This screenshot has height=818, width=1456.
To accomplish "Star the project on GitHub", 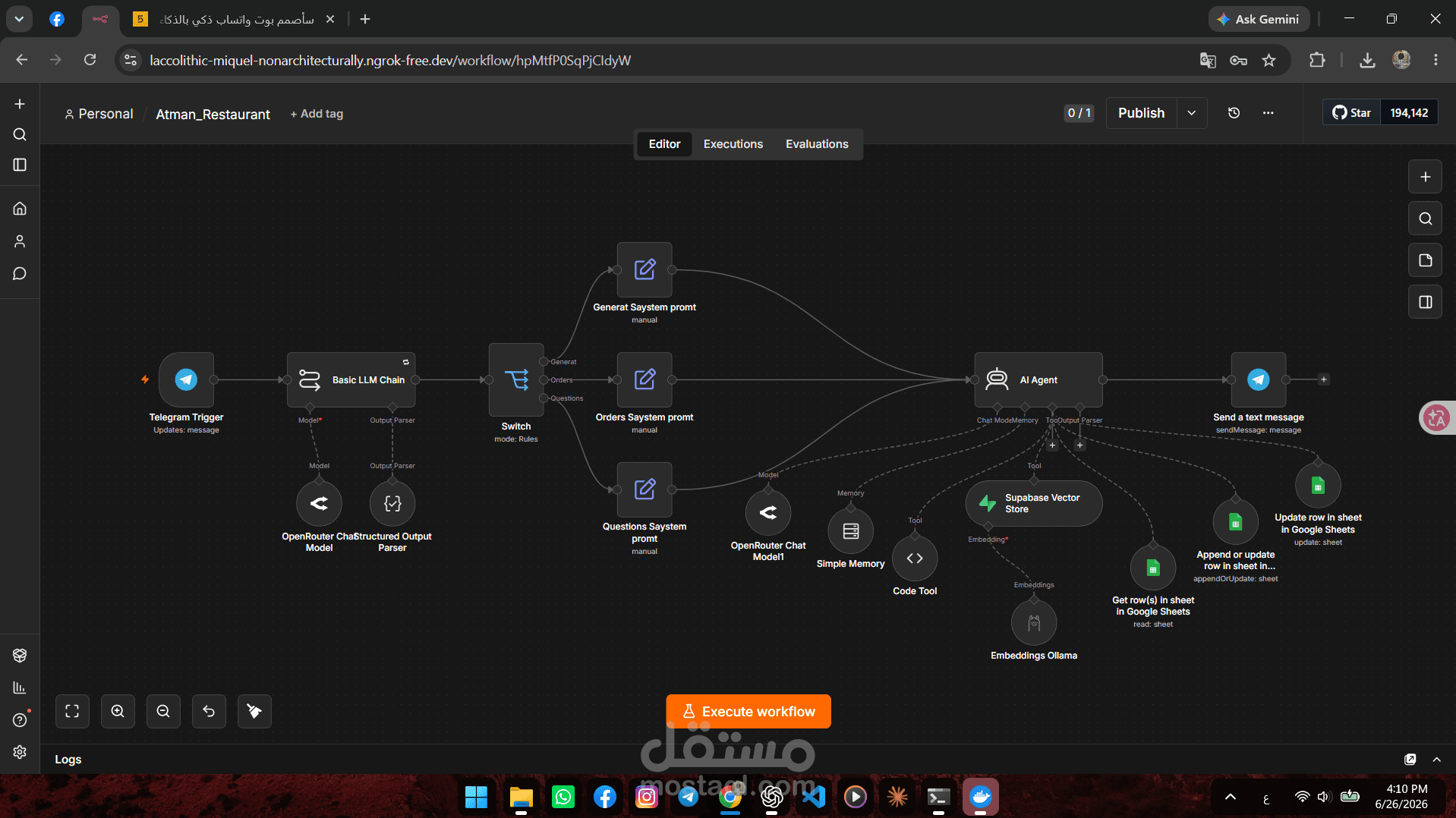I will (x=1352, y=113).
